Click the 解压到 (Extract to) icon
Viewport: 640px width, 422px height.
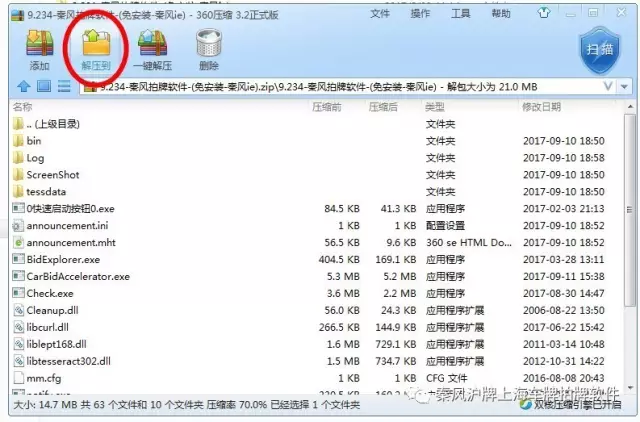96,42
